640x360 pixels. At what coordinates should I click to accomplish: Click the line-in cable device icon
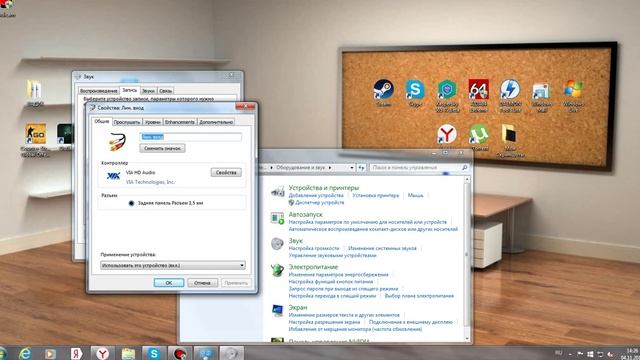click(x=118, y=142)
